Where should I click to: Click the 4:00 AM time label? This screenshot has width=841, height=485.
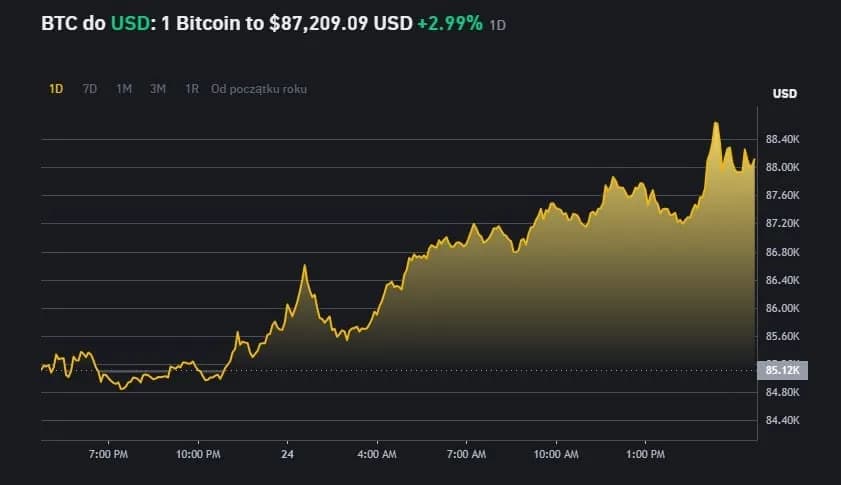coord(377,455)
